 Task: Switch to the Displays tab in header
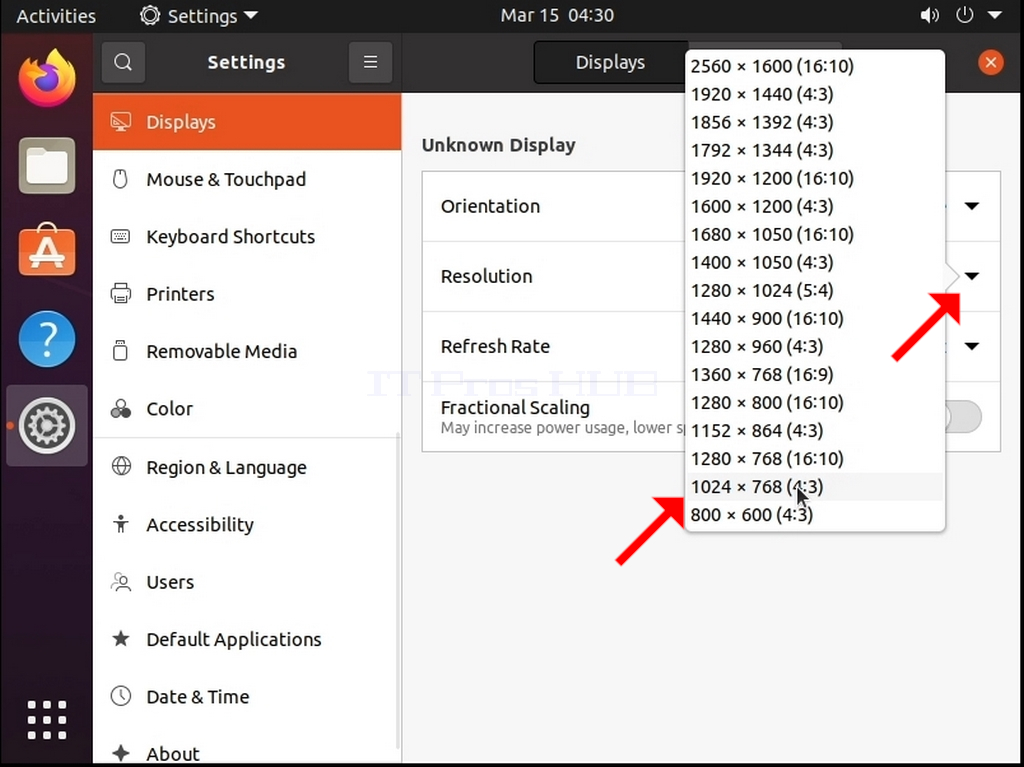[x=610, y=63]
